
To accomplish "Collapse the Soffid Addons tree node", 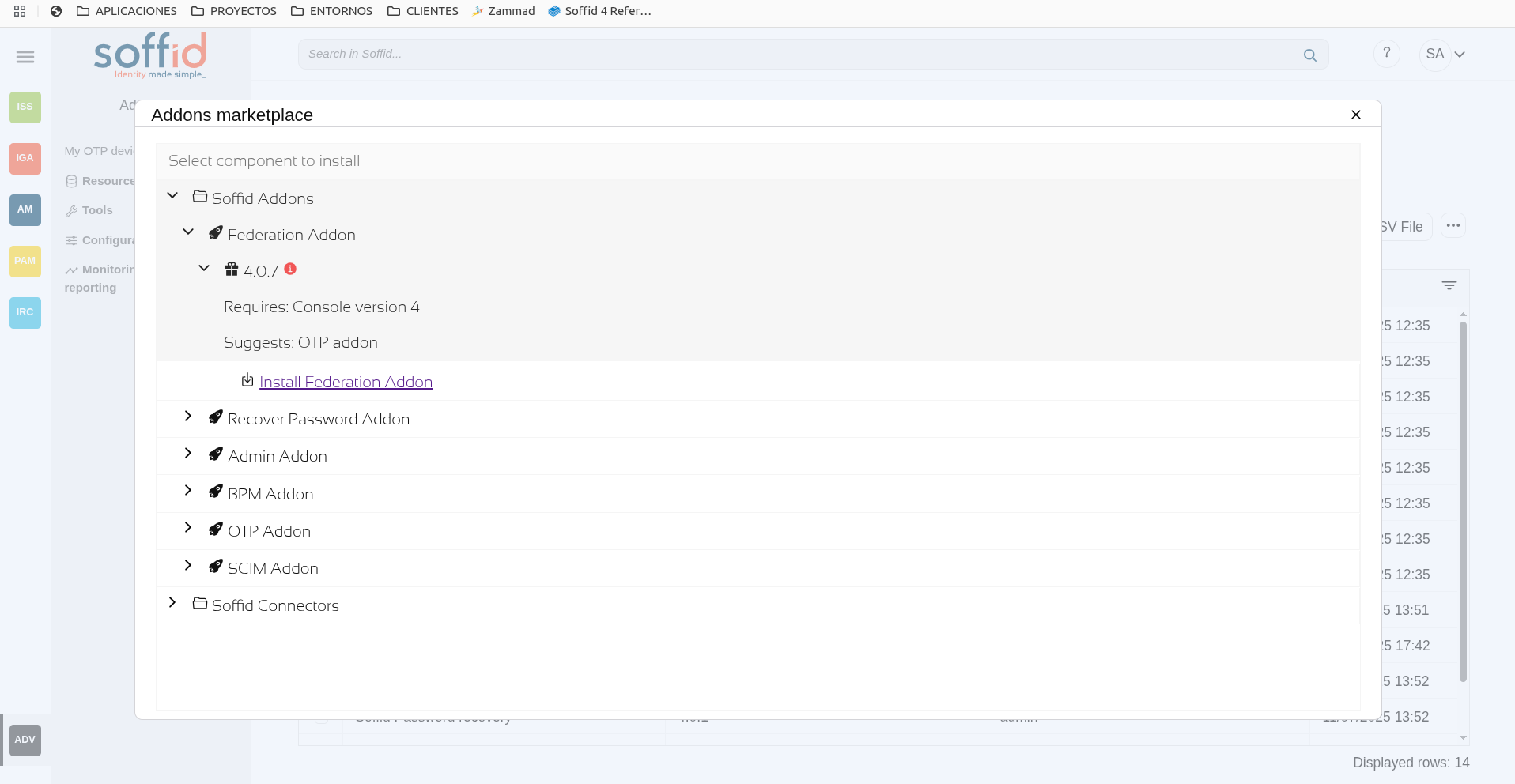I will tap(172, 195).
